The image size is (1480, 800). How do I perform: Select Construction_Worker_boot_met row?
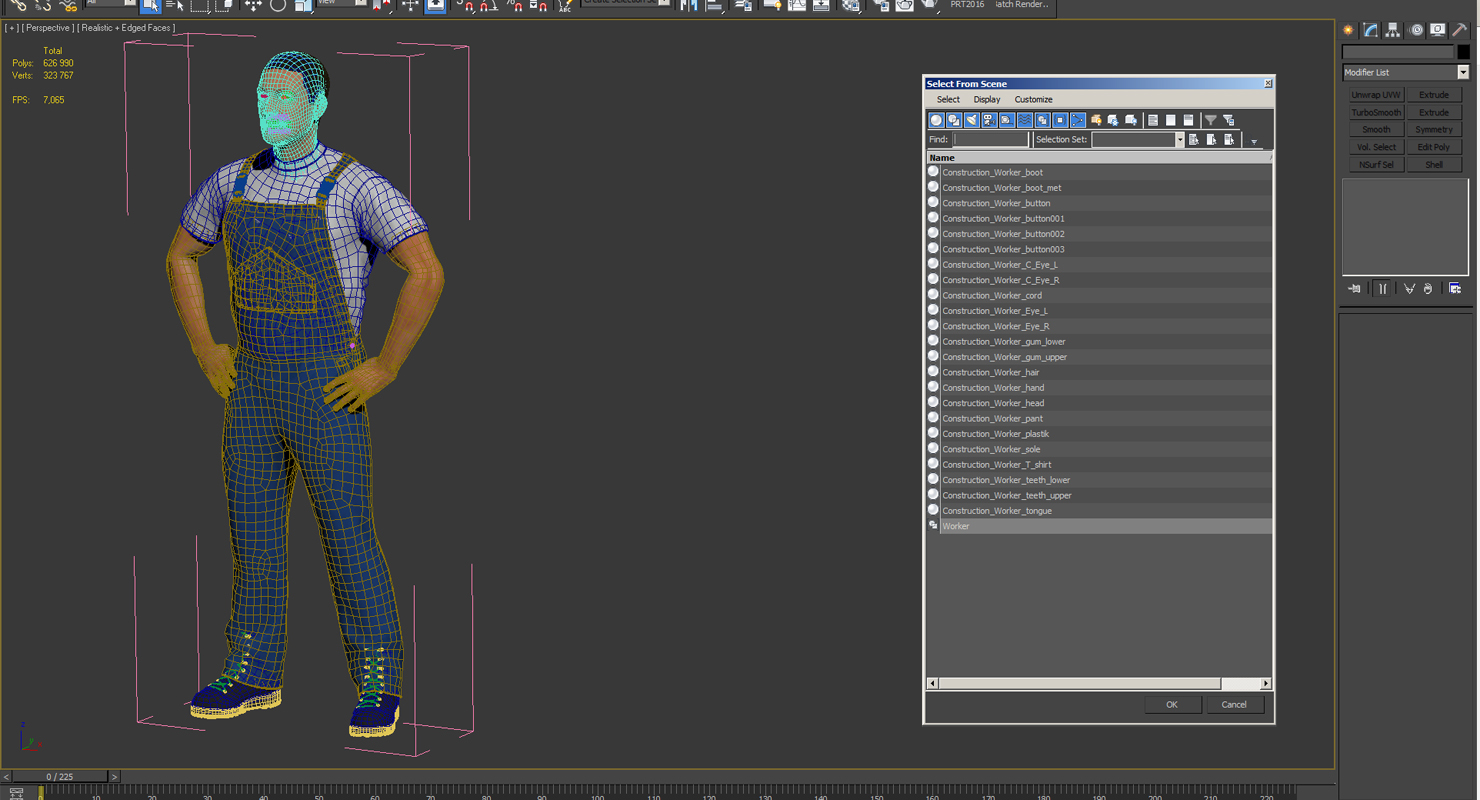1099,188
